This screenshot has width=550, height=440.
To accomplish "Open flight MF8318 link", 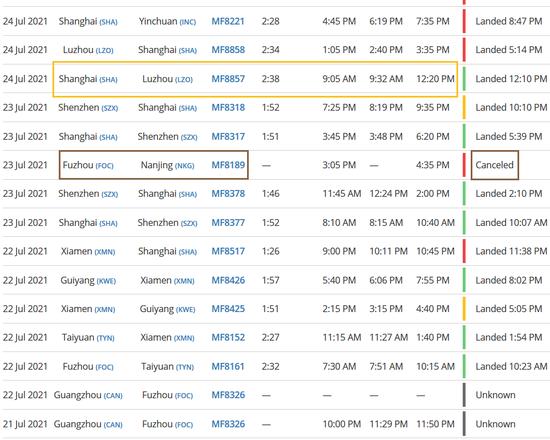I will 228,108.
